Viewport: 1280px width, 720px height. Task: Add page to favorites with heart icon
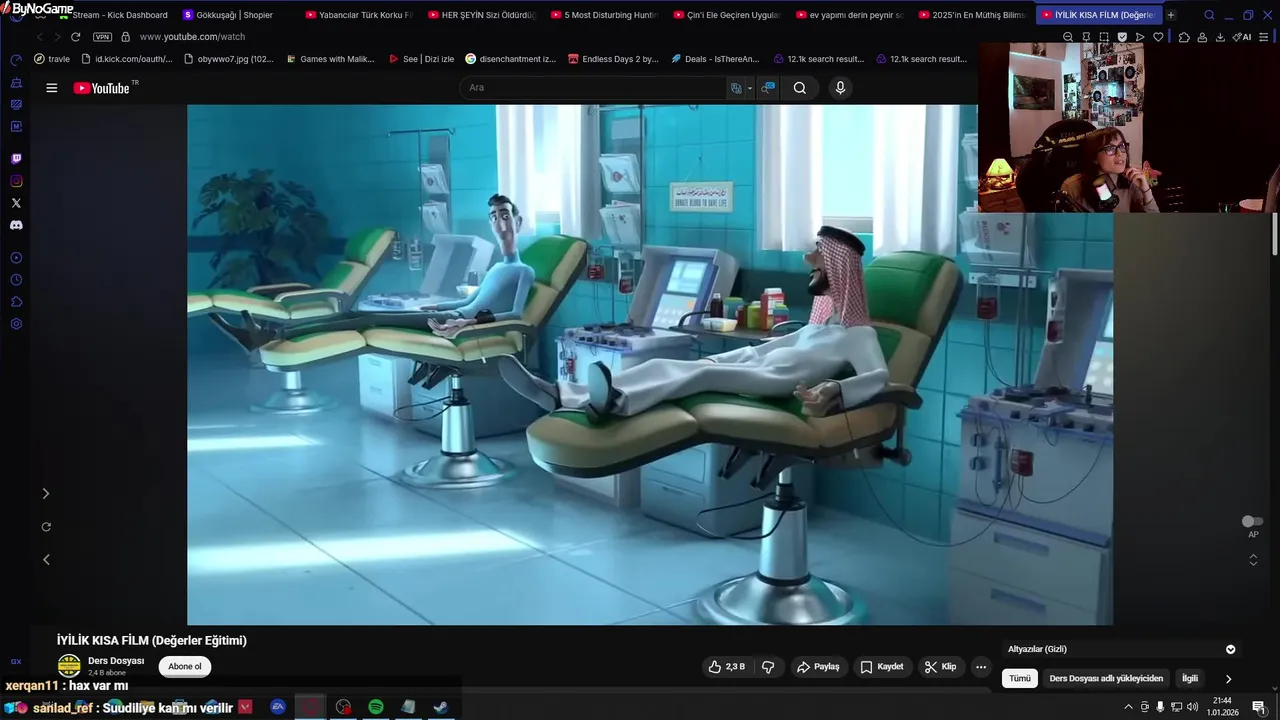tap(1158, 37)
